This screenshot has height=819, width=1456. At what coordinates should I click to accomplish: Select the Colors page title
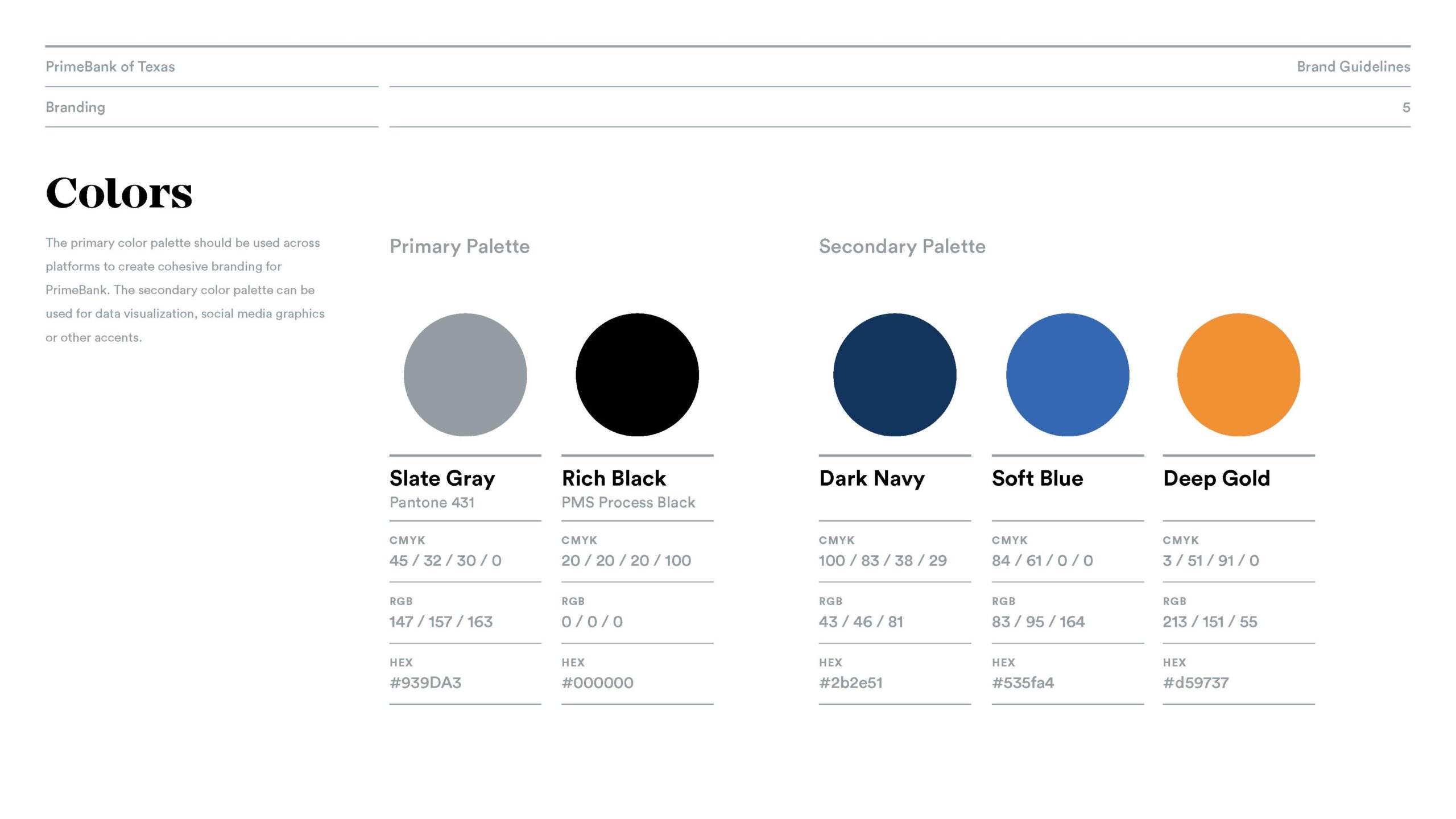(119, 193)
